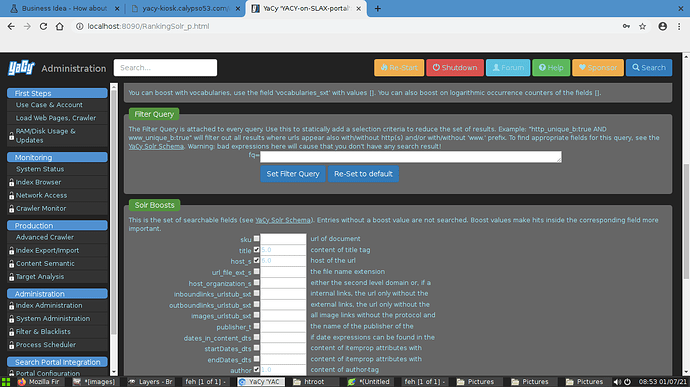690x387 pixels.
Task: Click sidebar scrollbar down arrow
Action: (114, 372)
